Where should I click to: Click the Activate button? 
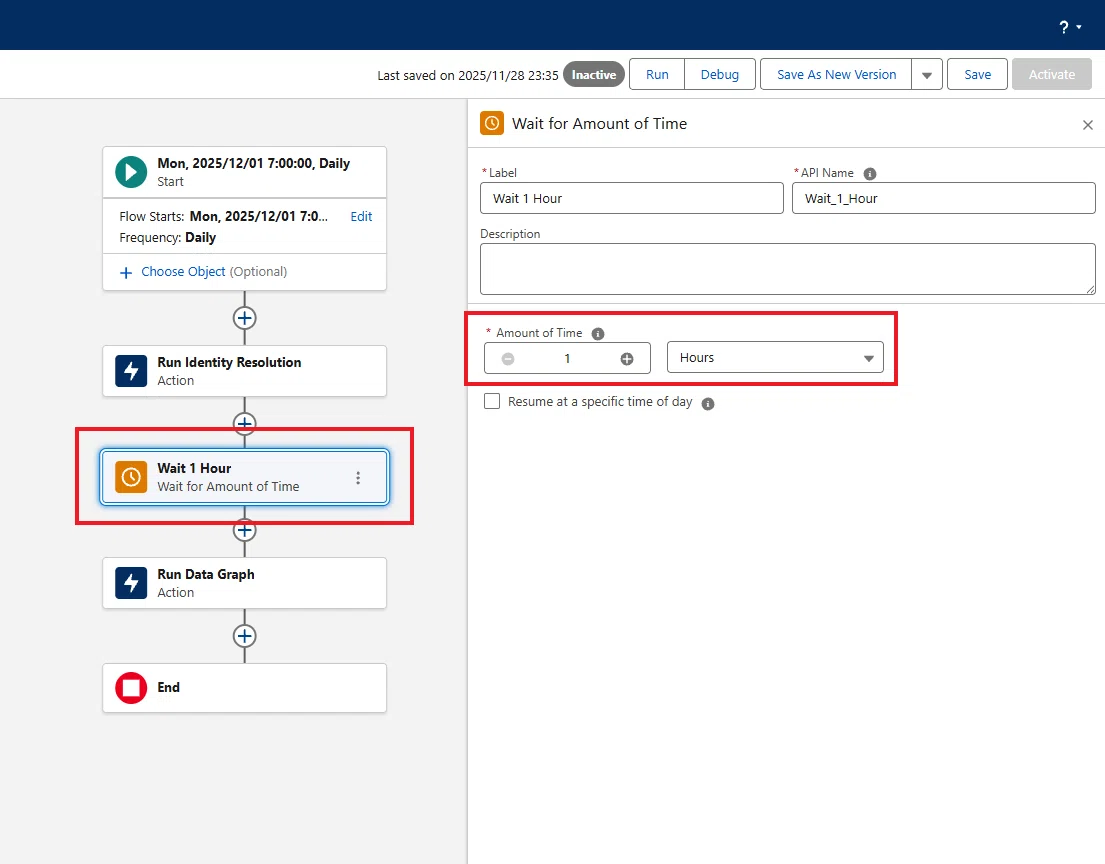click(1051, 75)
